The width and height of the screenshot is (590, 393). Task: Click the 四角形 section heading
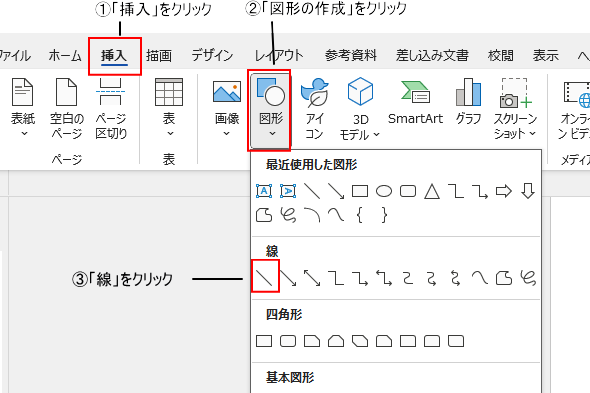point(284,314)
